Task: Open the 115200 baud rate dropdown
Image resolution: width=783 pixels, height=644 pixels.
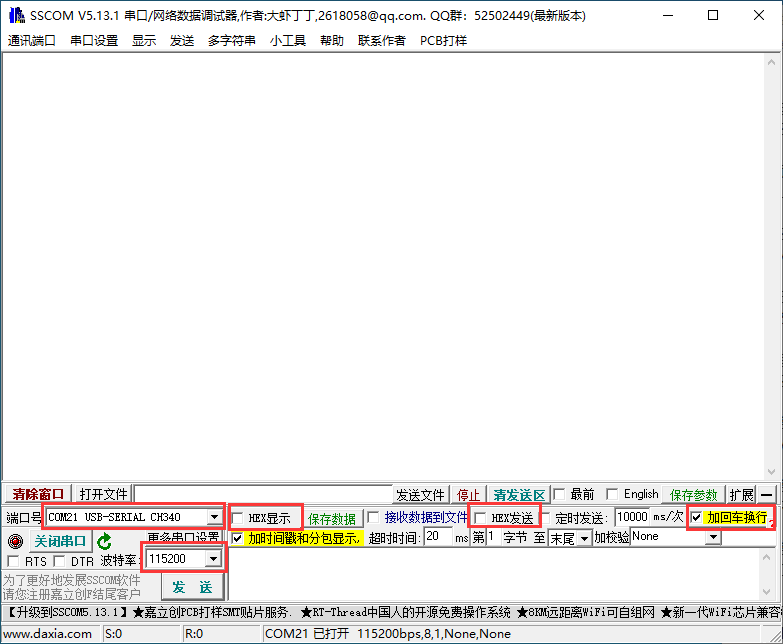Action: [x=213, y=559]
